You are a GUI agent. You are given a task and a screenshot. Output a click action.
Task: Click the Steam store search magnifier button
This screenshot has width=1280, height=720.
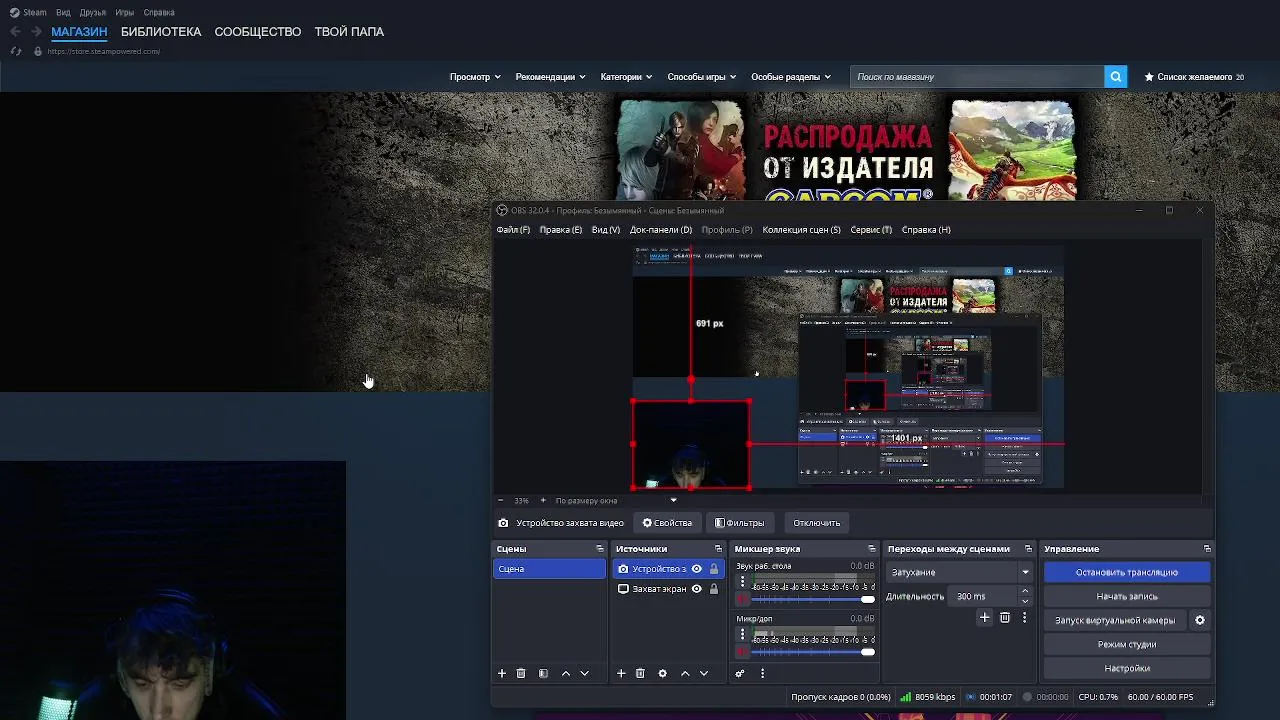pos(1116,77)
